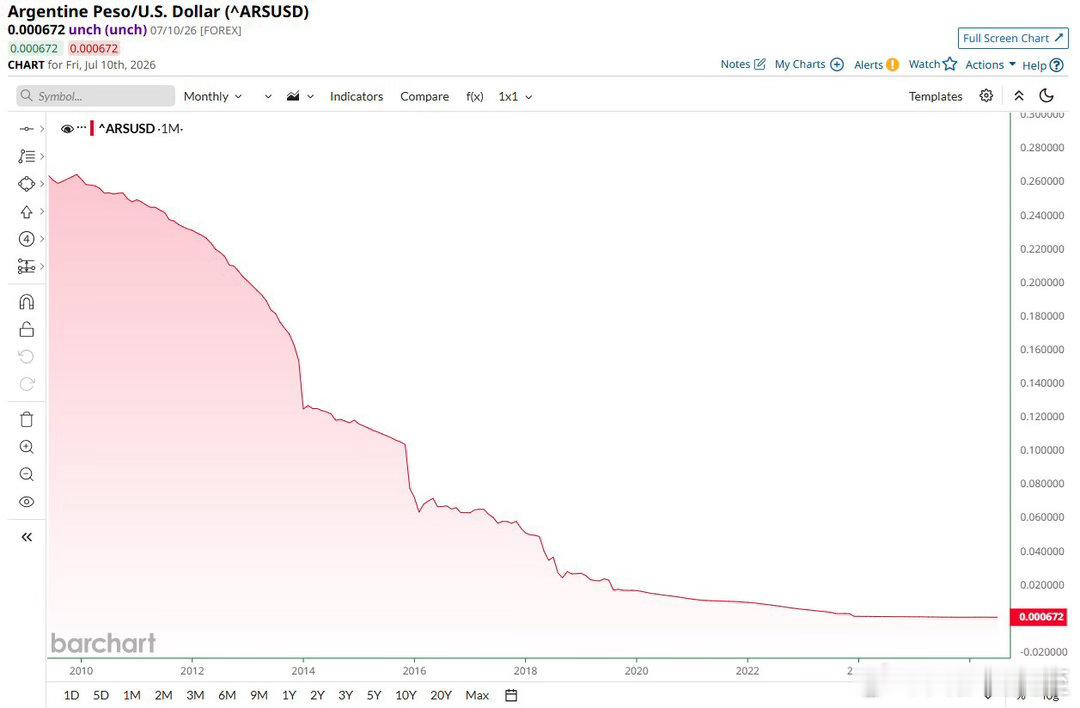The image size is (1080, 708).
Task: Open Templates menu
Action: 935,97
